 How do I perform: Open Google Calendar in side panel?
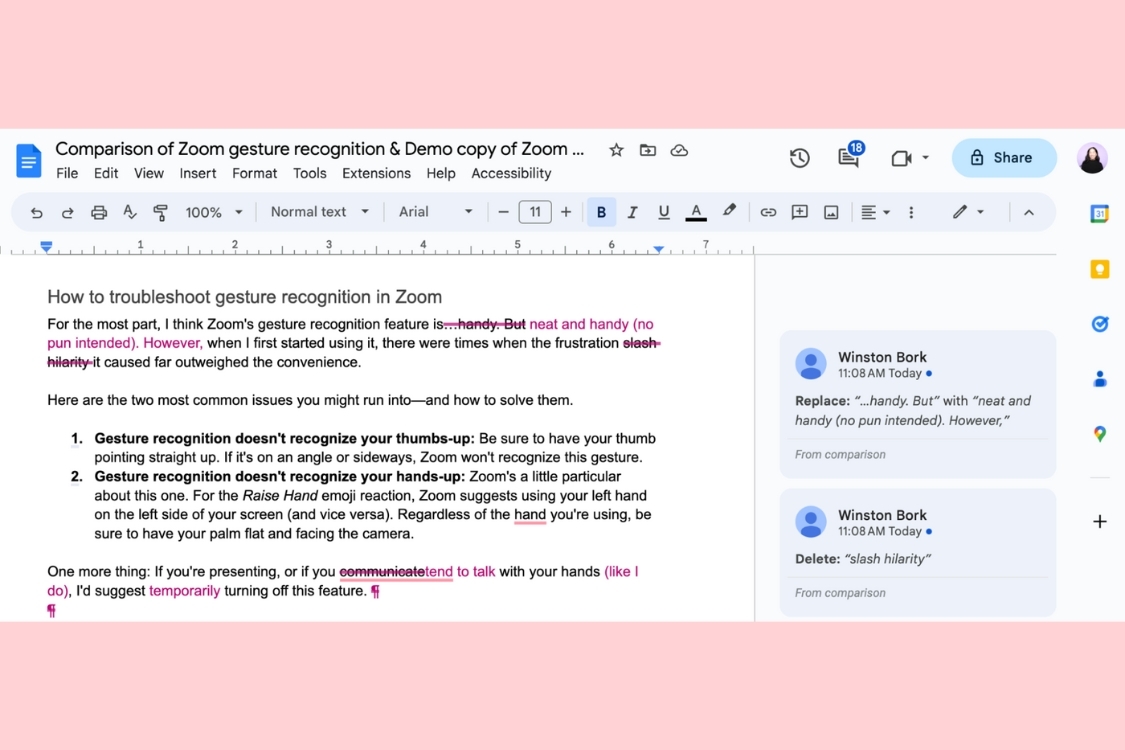point(1099,213)
